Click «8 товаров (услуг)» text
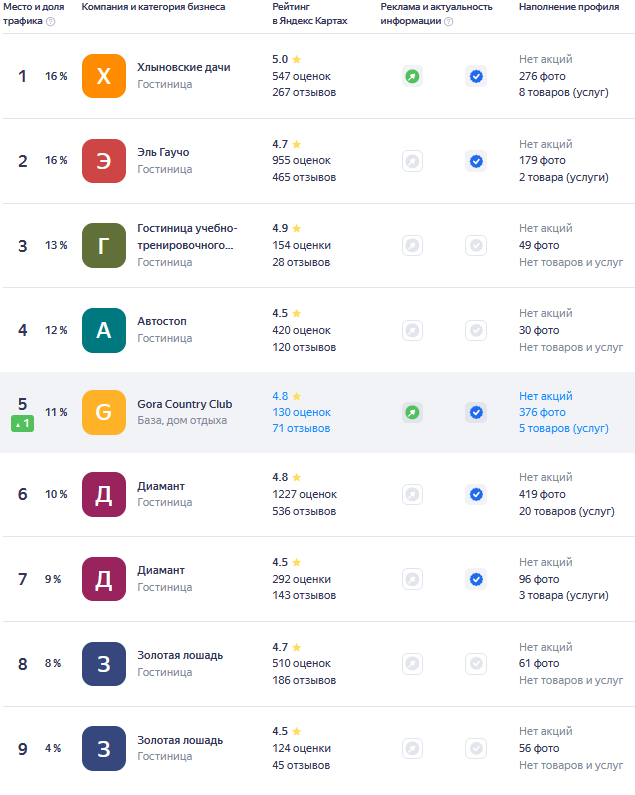 (x=563, y=92)
